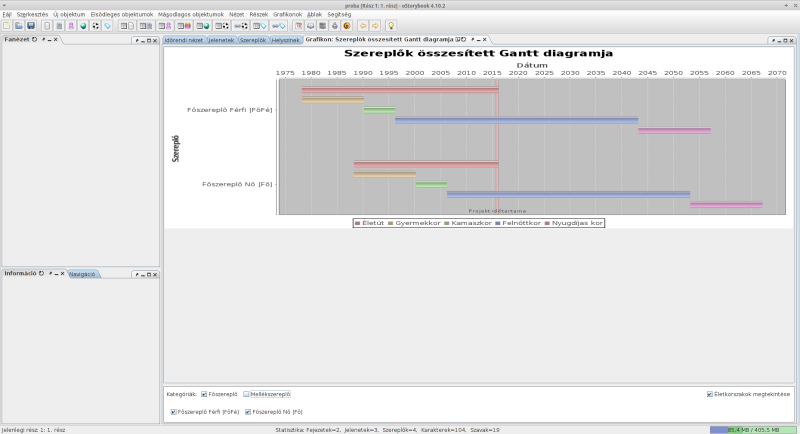Click the new file toolbar icon
This screenshot has height=434, width=800.
7,25
